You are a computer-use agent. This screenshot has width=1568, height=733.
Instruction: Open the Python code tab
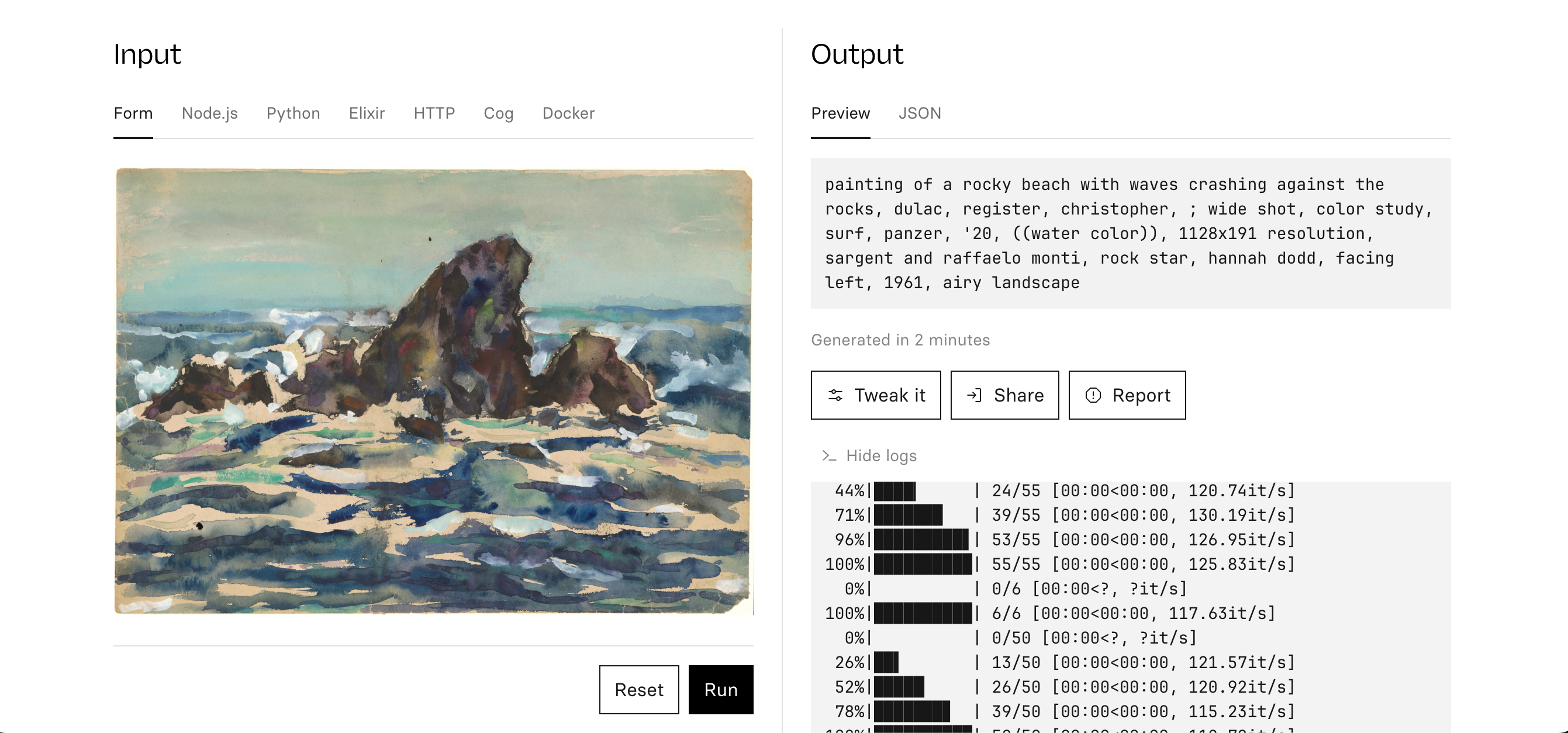tap(293, 113)
